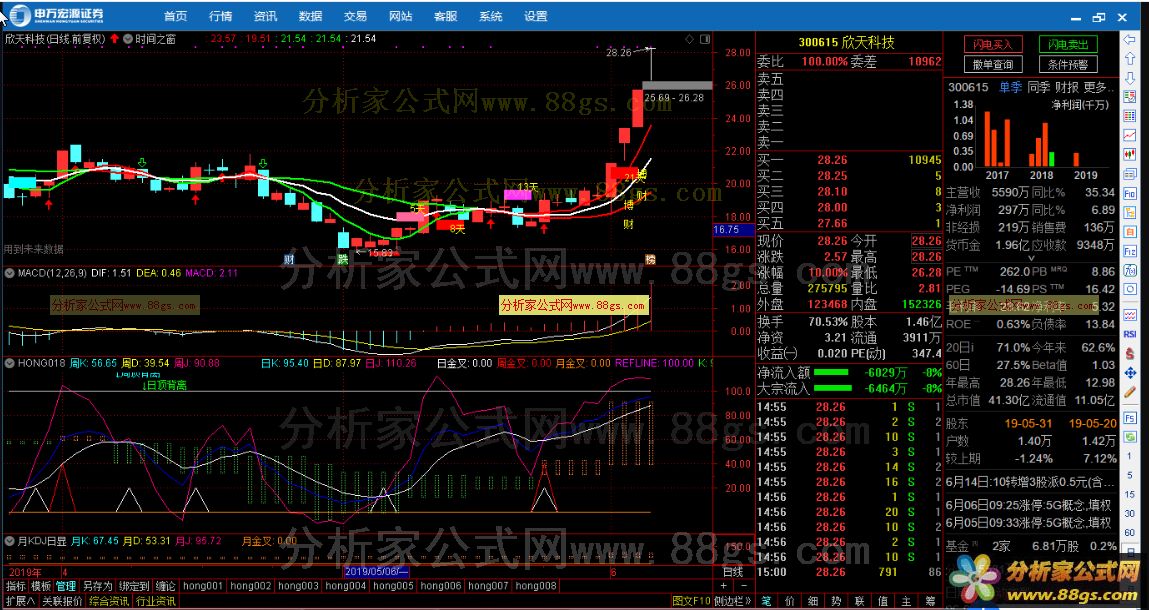Click the 闪电卖出 button
The image size is (1149, 610).
click(x=1068, y=45)
